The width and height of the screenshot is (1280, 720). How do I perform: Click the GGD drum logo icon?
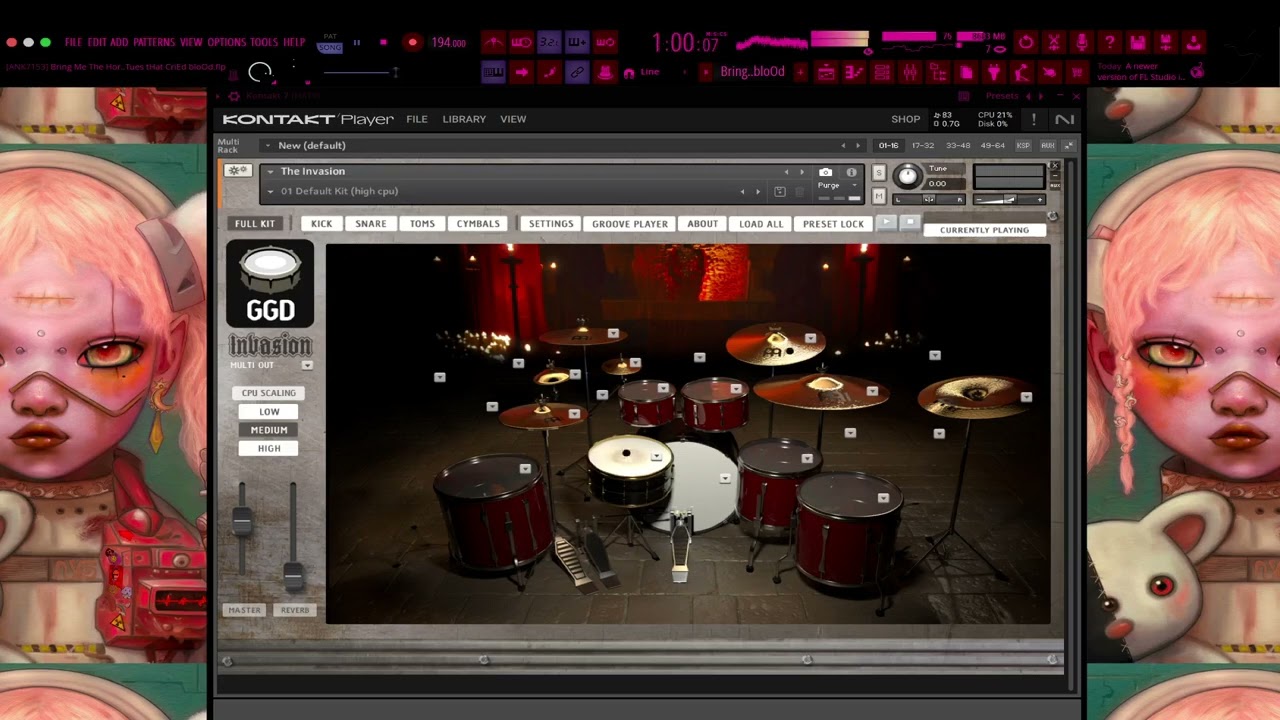(x=270, y=284)
